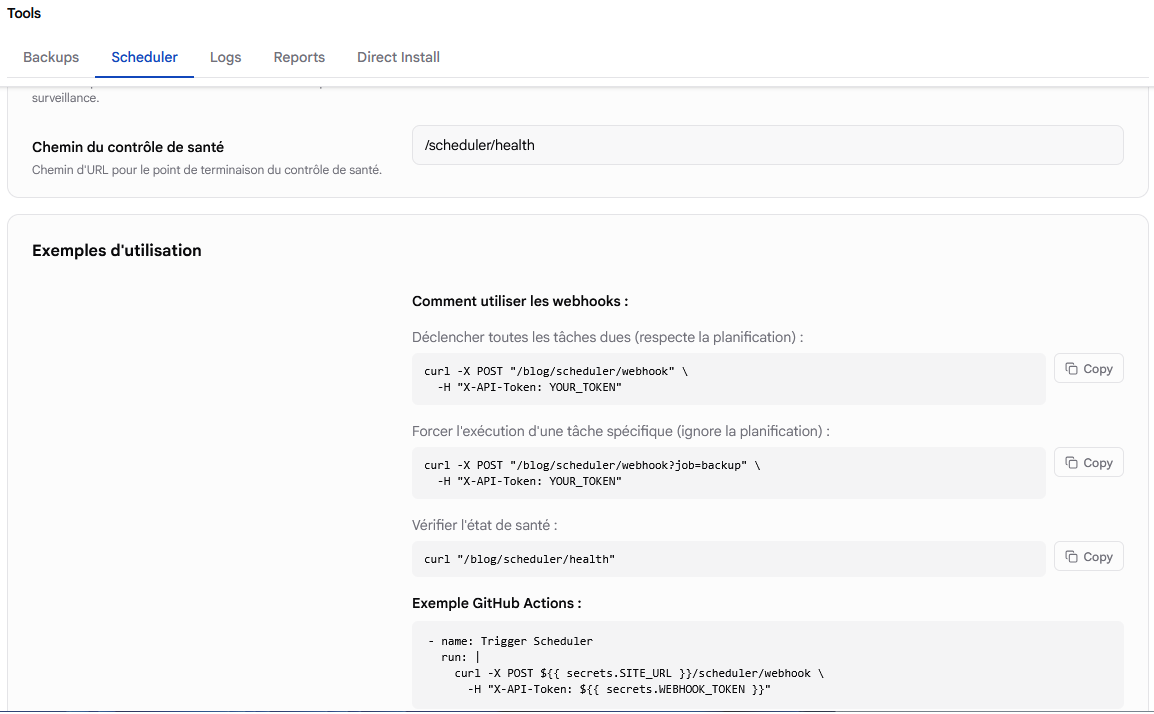Open the Reports tab
The height and width of the screenshot is (714, 1154).
tap(299, 57)
